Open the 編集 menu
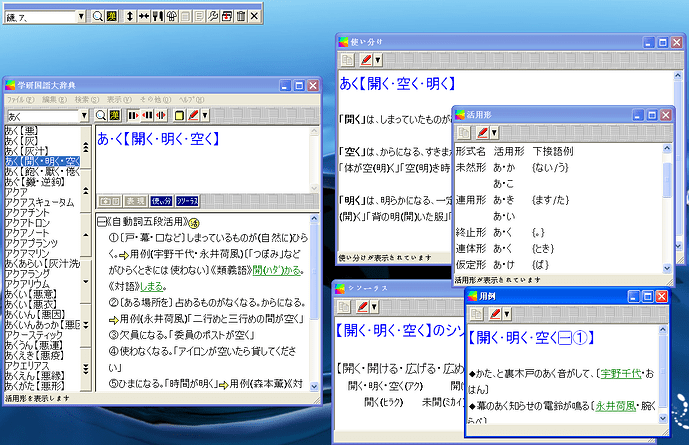Image resolution: width=689 pixels, height=445 pixels. (54, 100)
